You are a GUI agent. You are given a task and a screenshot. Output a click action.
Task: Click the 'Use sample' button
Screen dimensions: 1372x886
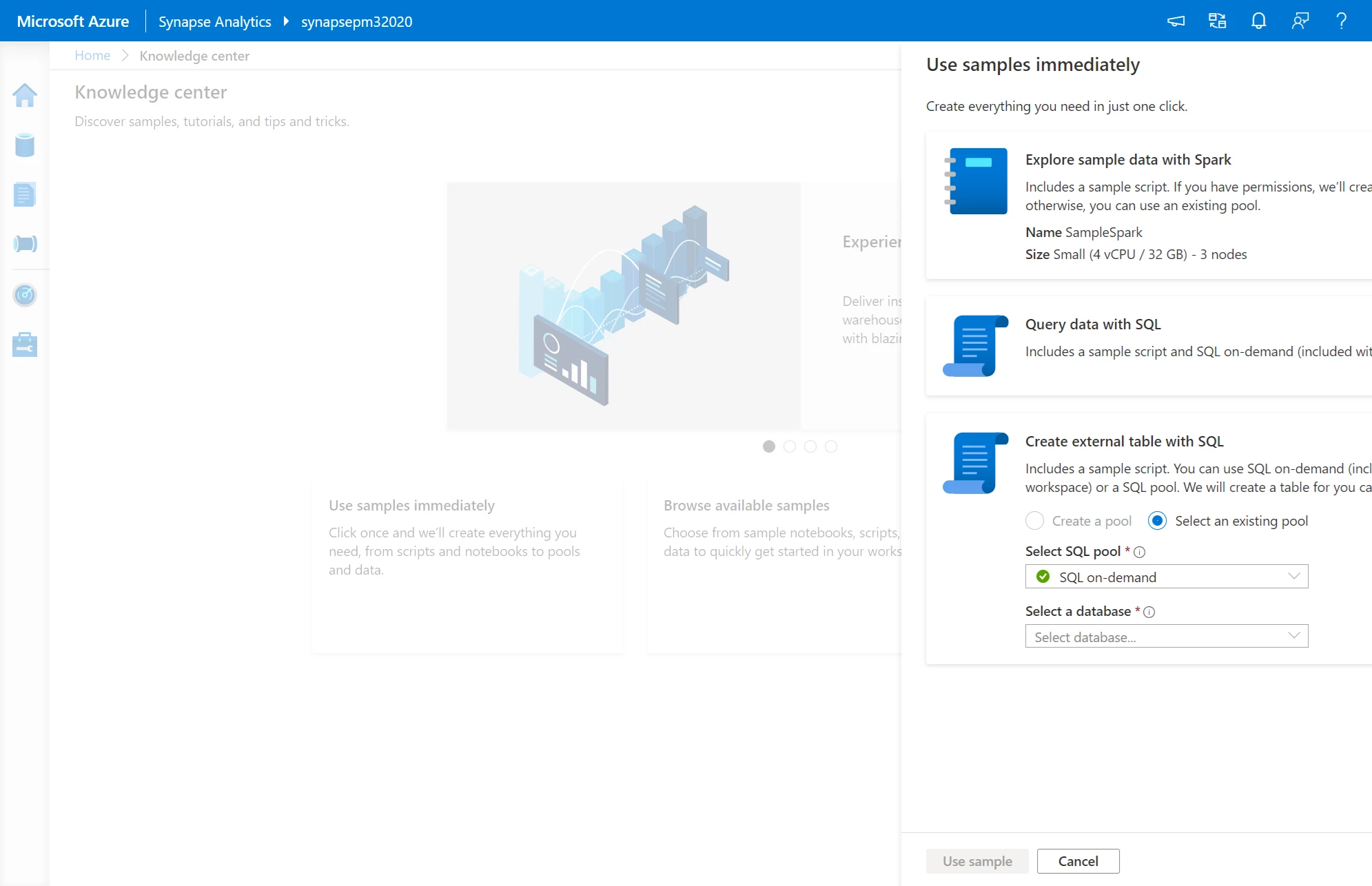[976, 861]
